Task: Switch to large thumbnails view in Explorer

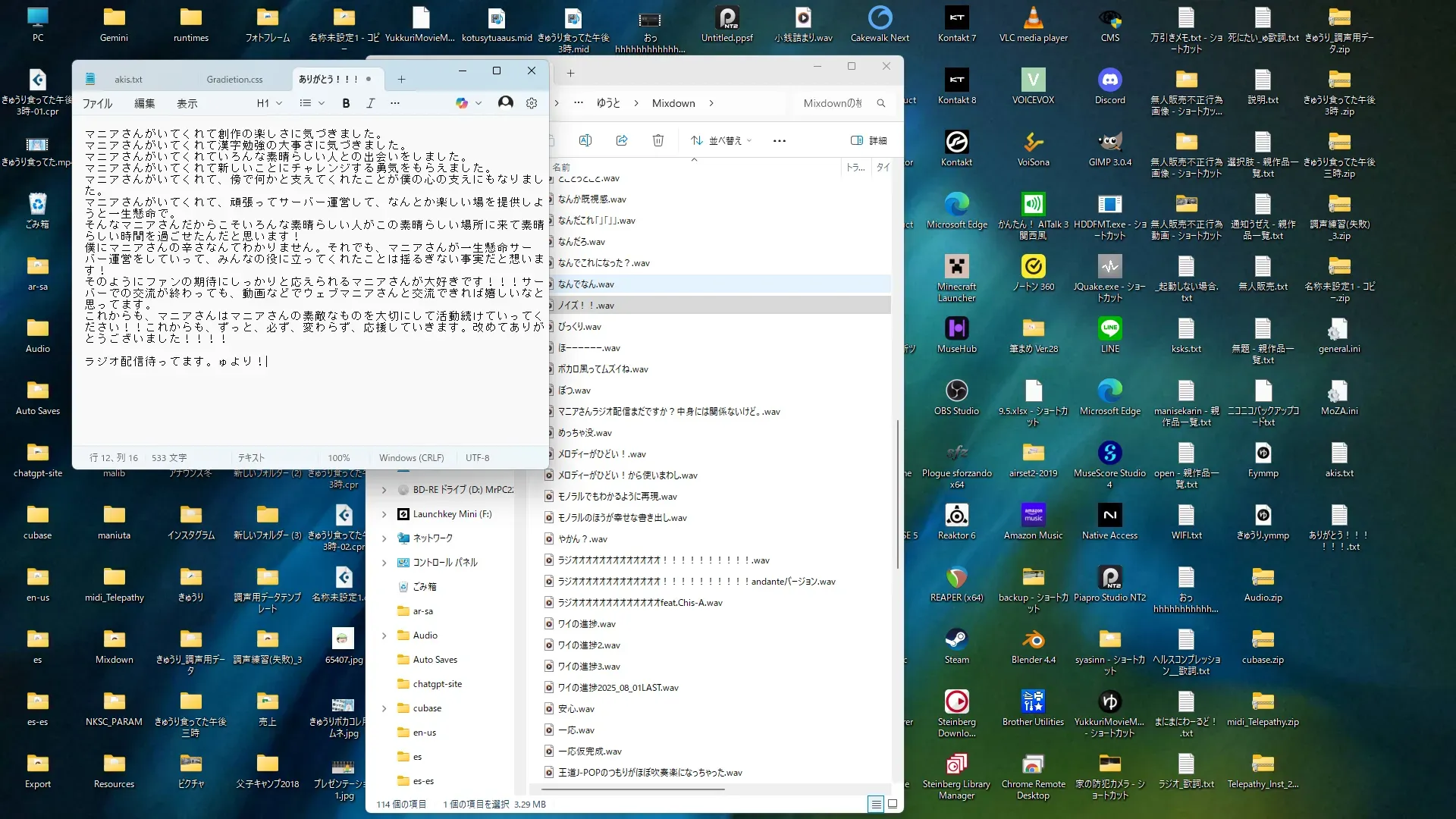Action: pos(893,804)
